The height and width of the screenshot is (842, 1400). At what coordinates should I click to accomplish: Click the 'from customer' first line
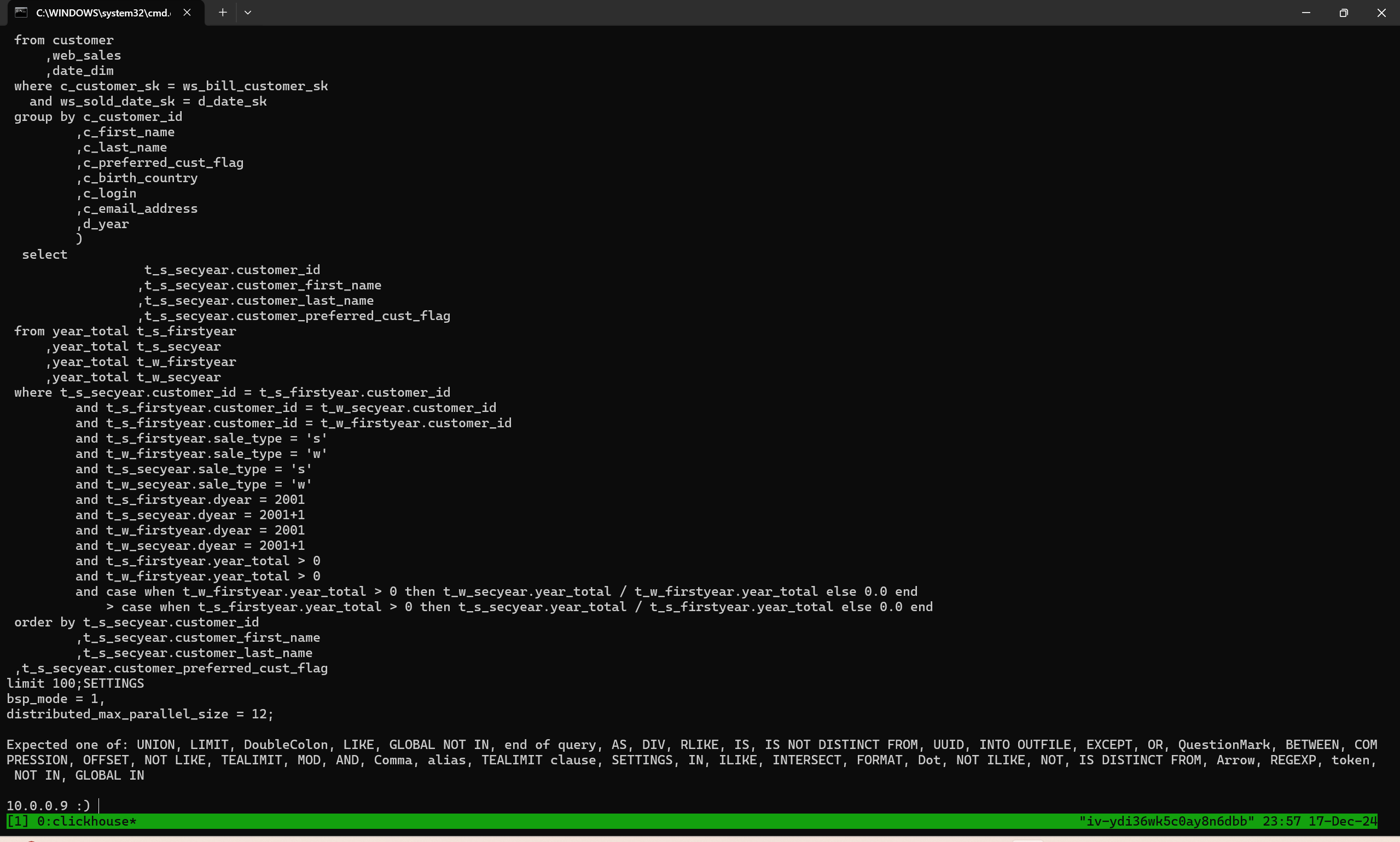click(63, 40)
